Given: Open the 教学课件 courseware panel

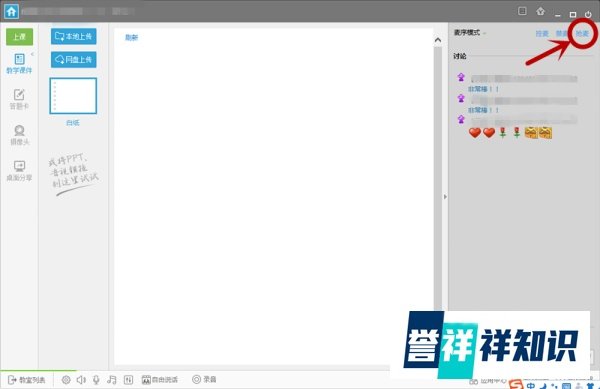Looking at the screenshot, I should (19, 63).
